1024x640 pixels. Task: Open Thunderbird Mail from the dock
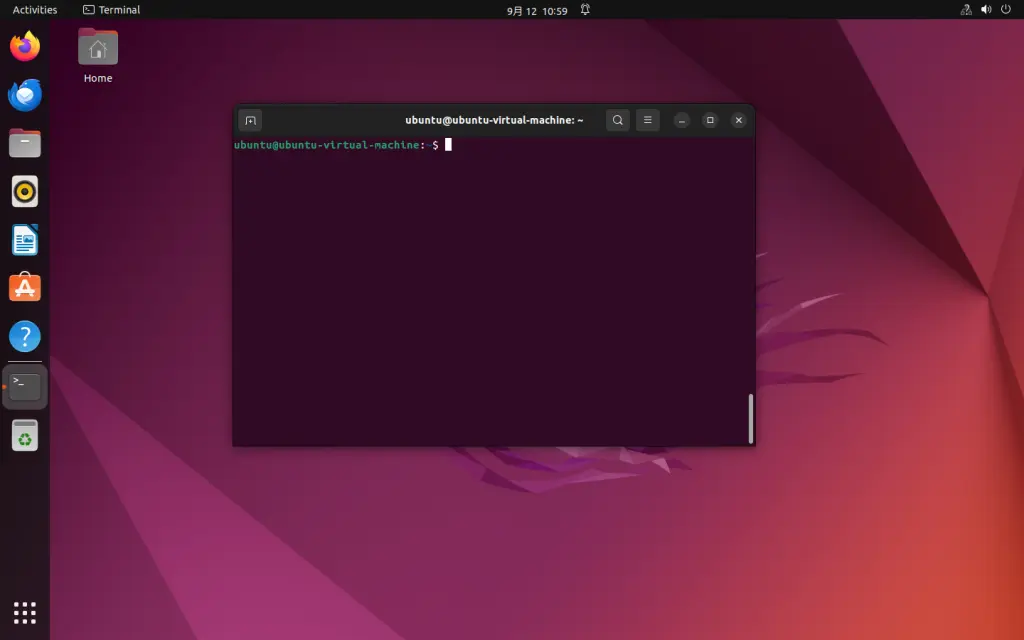(x=25, y=95)
